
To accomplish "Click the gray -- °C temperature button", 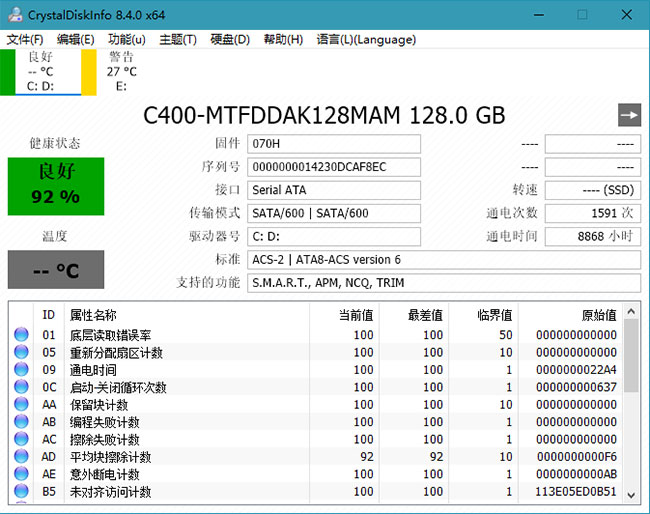I will 56,269.
